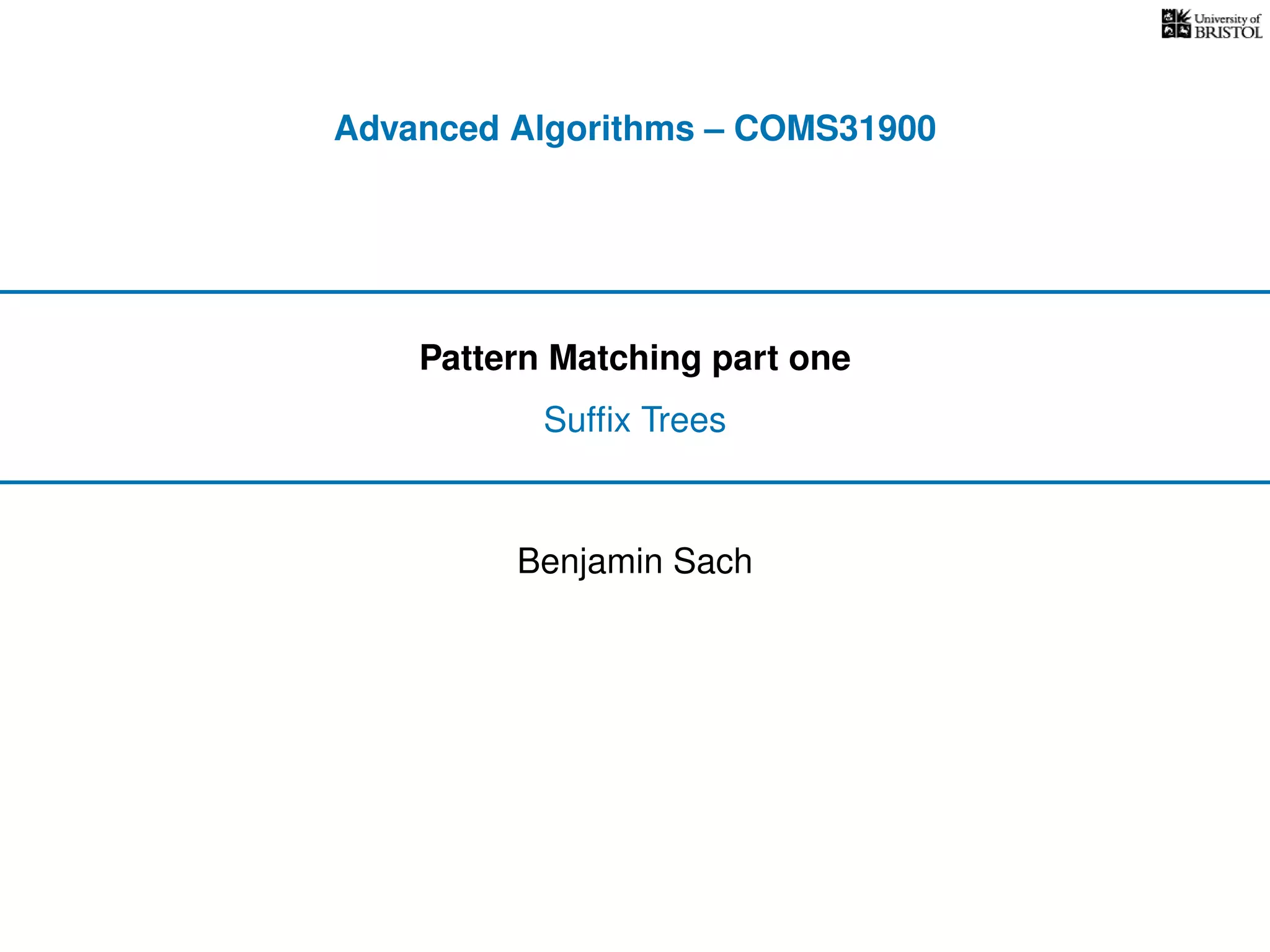Click empty space between title and upper divider
Screen dimensions: 1270x952
635,217
